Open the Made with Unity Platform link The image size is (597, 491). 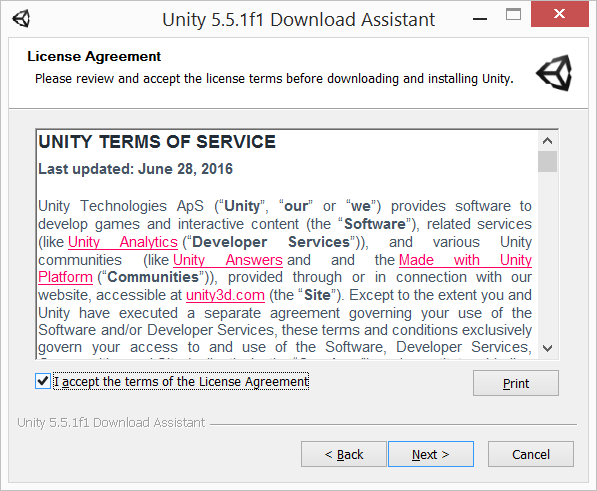[465, 260]
